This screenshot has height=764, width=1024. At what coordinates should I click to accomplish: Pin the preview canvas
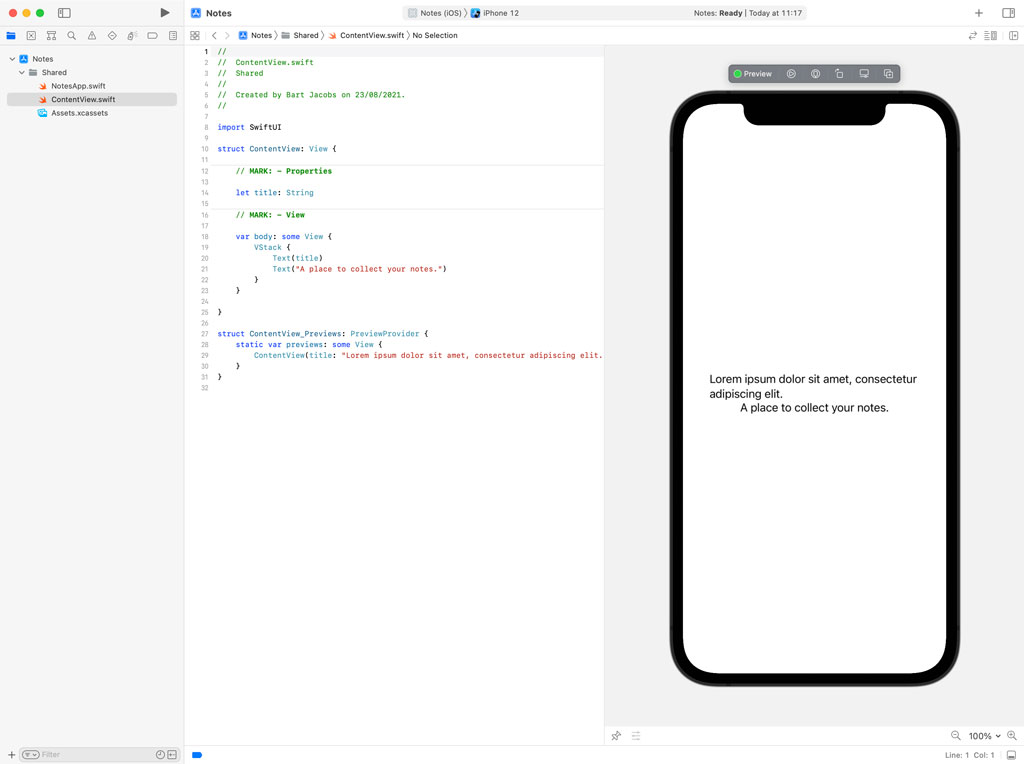(x=616, y=736)
